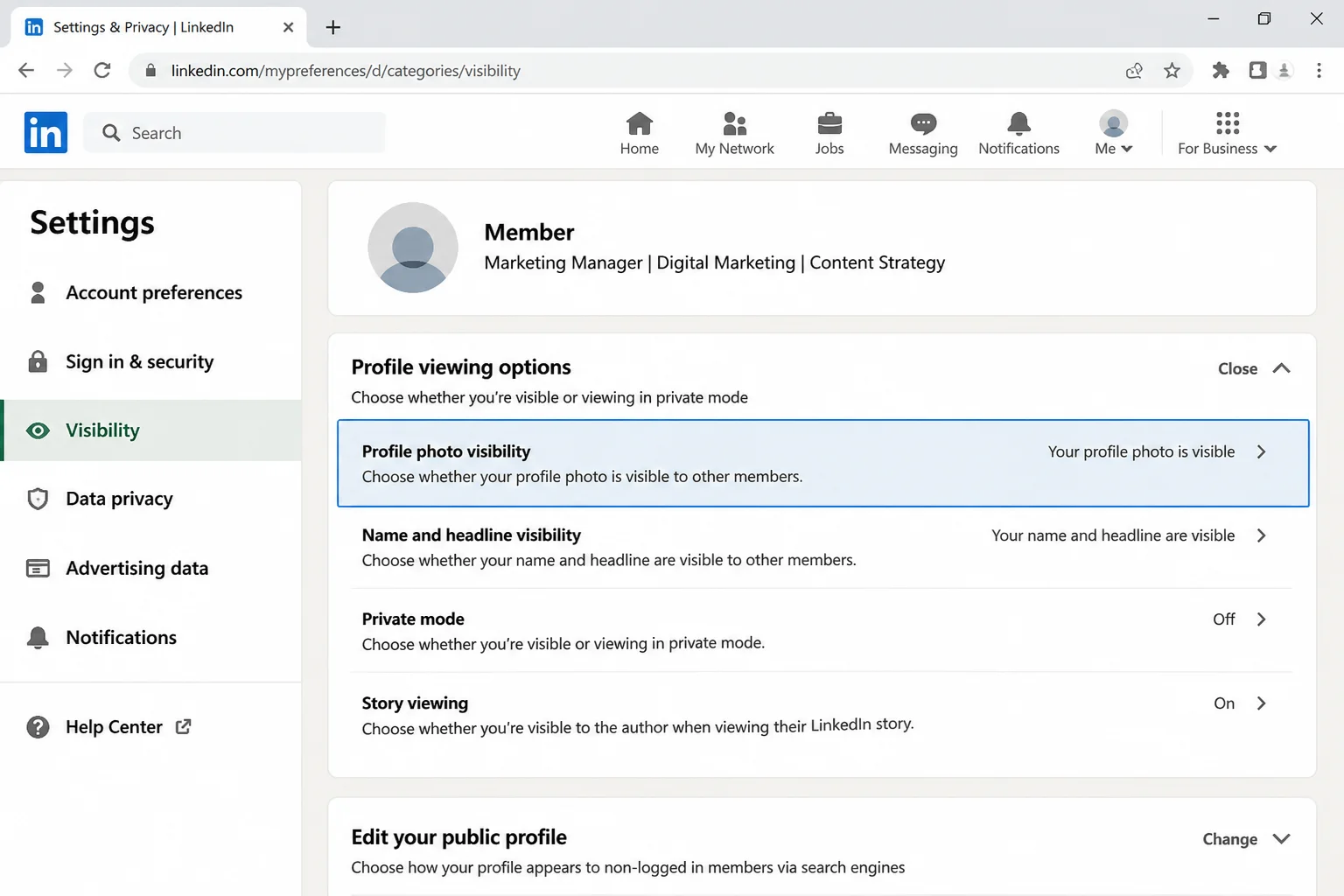Screen dimensions: 1344x896
Task: Click the Me avatar in navigation
Action: (x=1114, y=123)
